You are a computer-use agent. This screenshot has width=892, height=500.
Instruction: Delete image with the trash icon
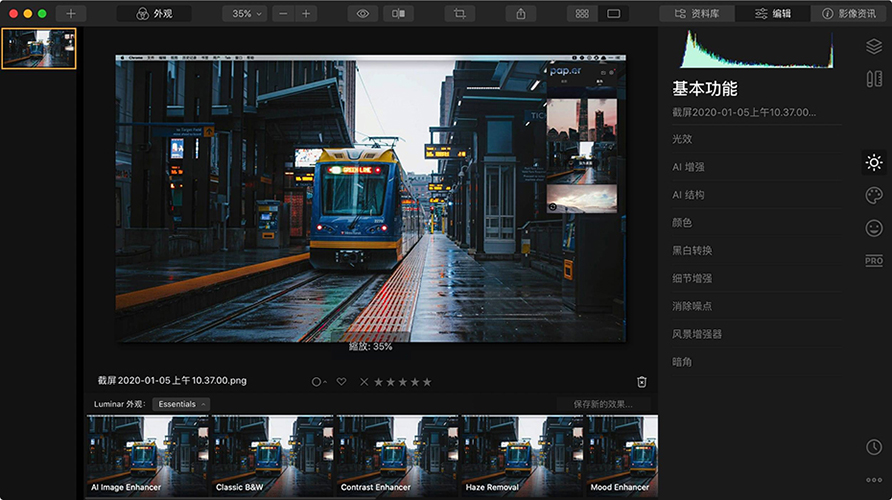pyautogui.click(x=642, y=382)
